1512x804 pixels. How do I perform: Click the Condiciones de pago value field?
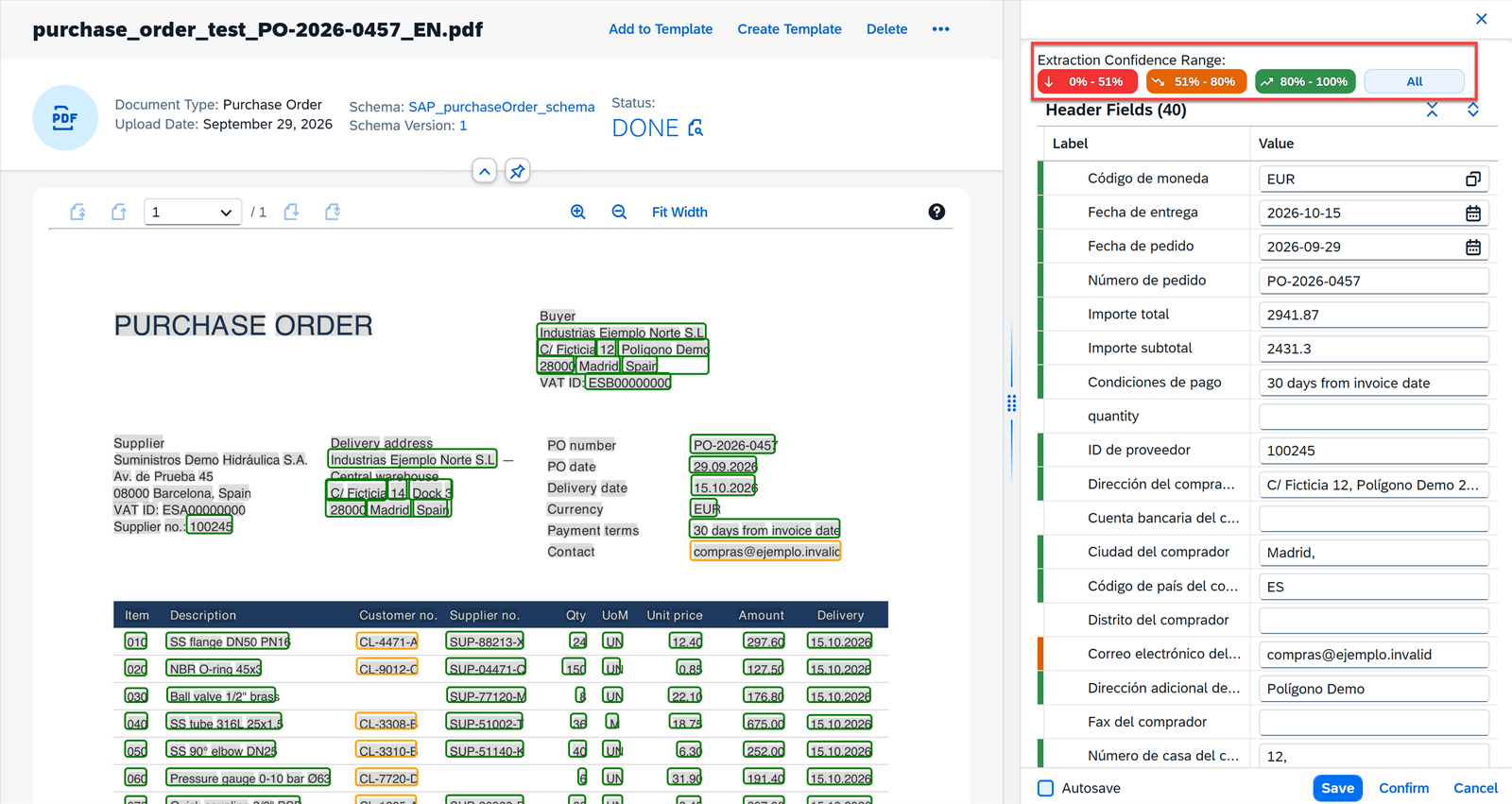click(1373, 383)
